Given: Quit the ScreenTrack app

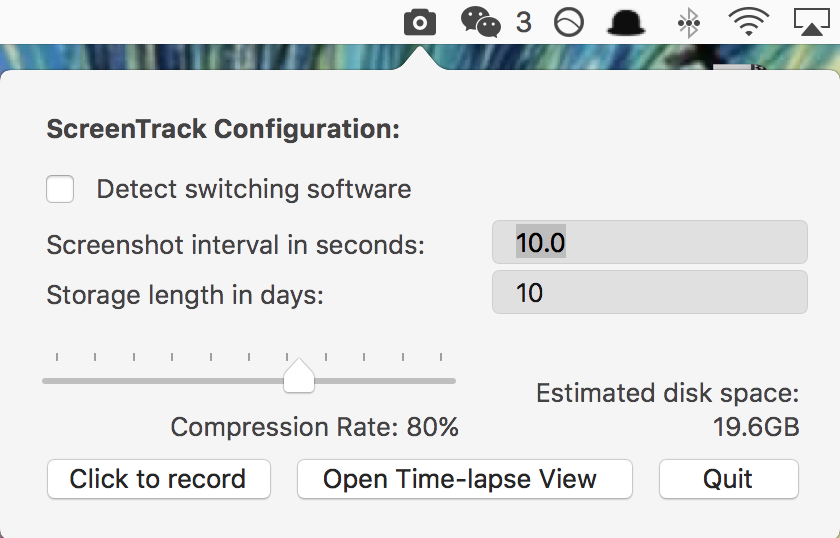Looking at the screenshot, I should tap(728, 479).
